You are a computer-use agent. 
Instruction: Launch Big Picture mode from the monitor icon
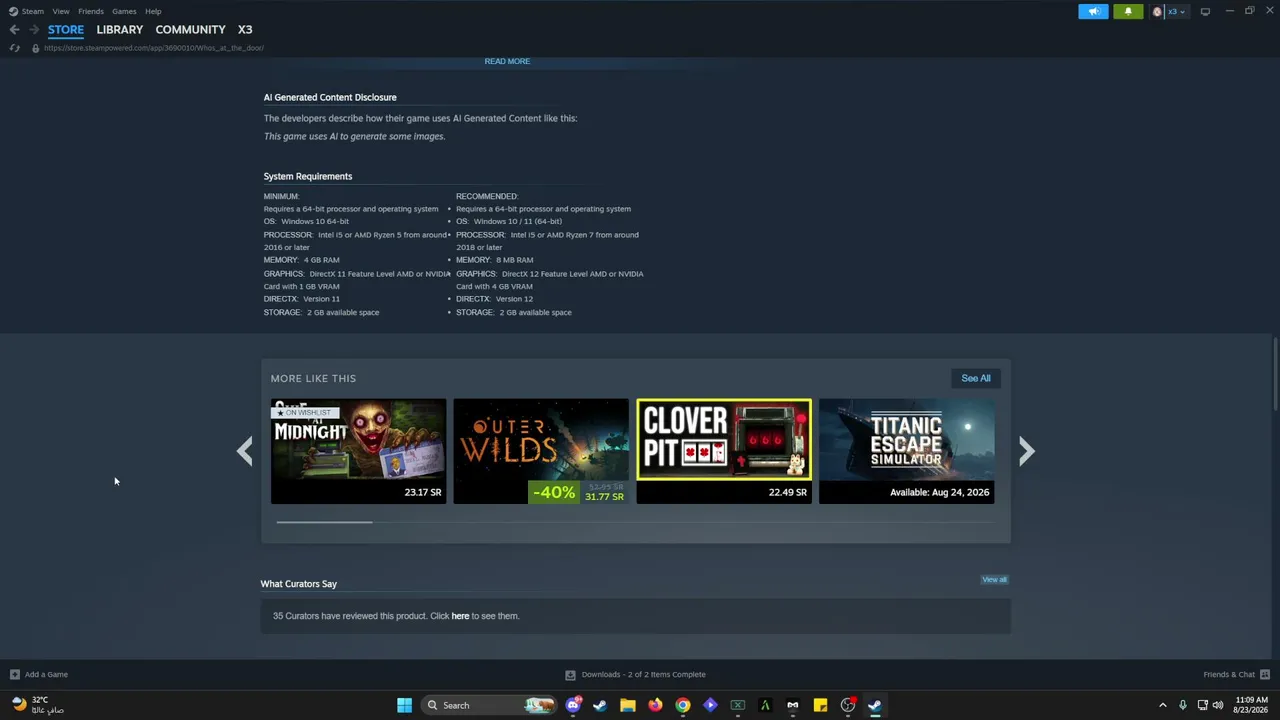coord(1205,12)
